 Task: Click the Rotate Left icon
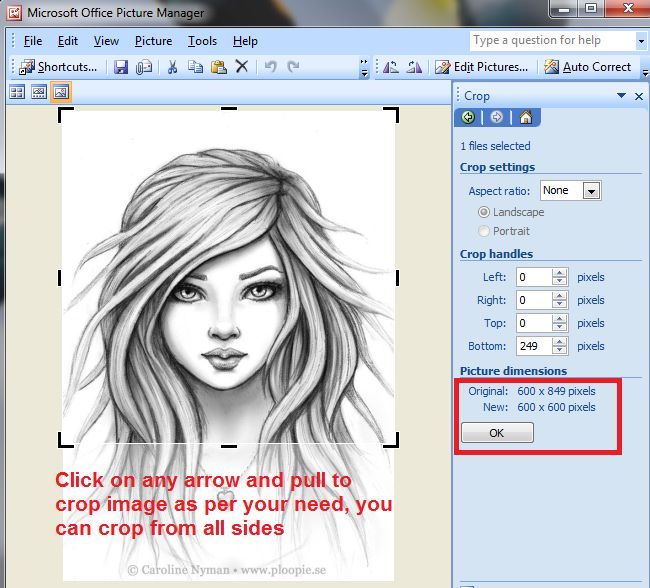coord(390,67)
